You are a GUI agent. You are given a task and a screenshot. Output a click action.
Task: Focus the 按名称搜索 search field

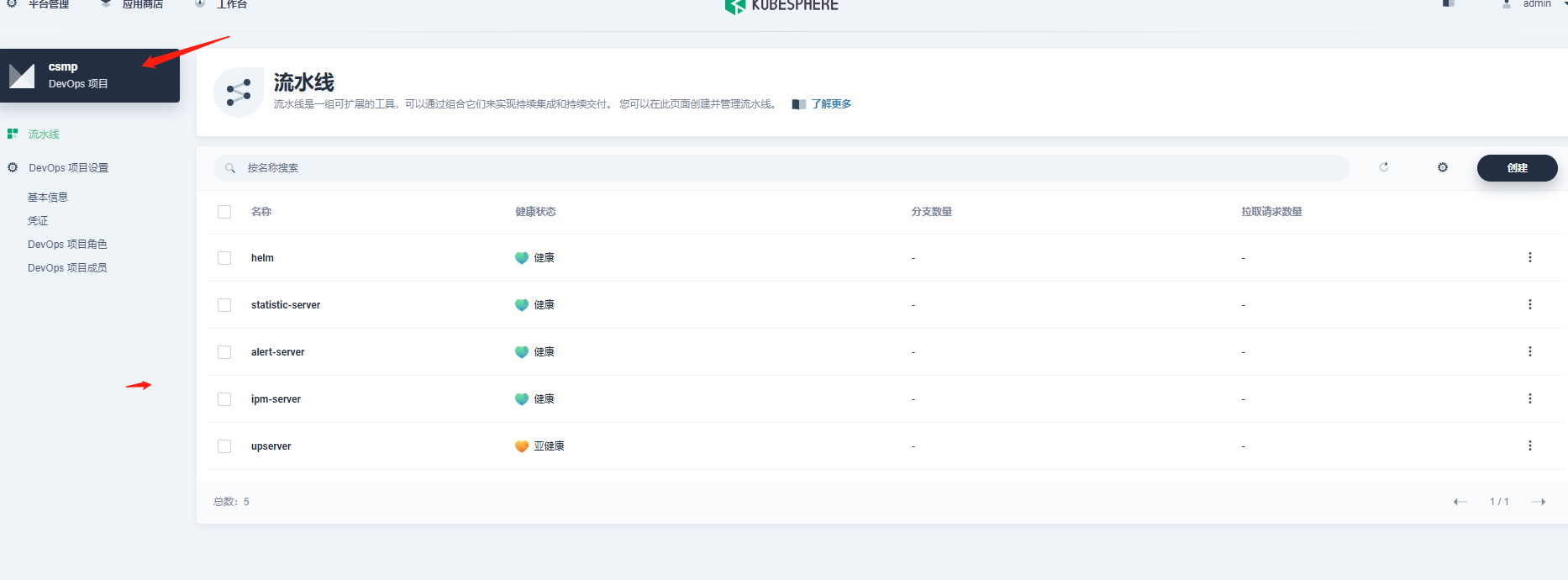click(x=781, y=168)
